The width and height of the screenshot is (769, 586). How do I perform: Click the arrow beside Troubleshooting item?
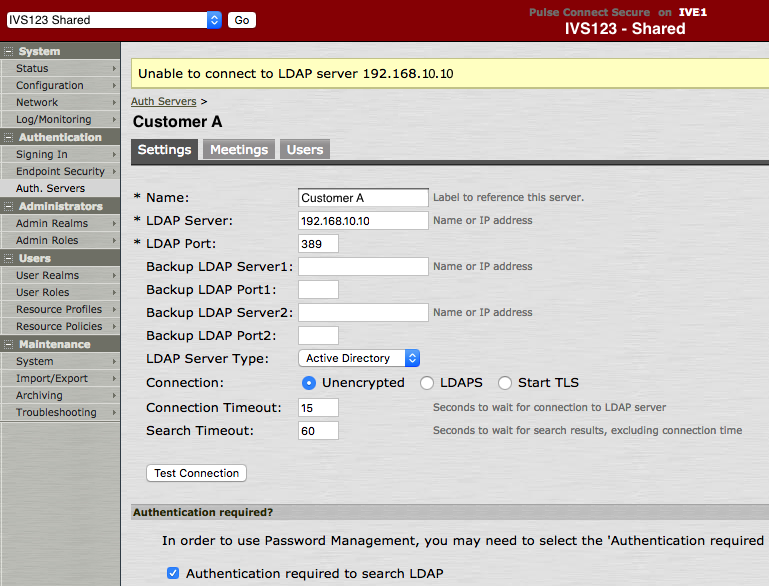click(114, 413)
